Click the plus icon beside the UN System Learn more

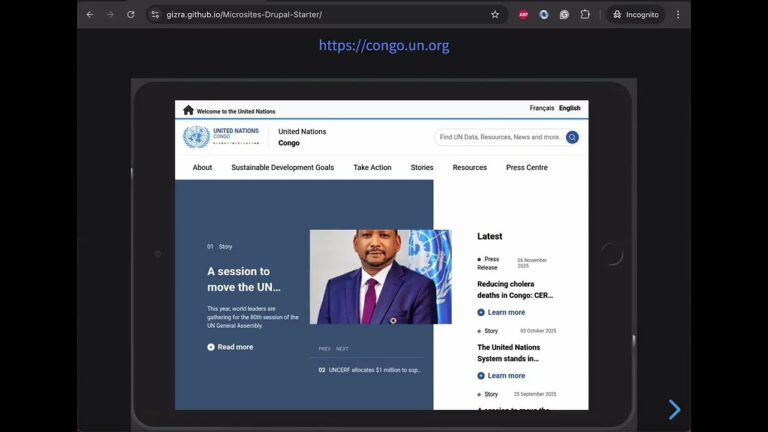click(481, 376)
